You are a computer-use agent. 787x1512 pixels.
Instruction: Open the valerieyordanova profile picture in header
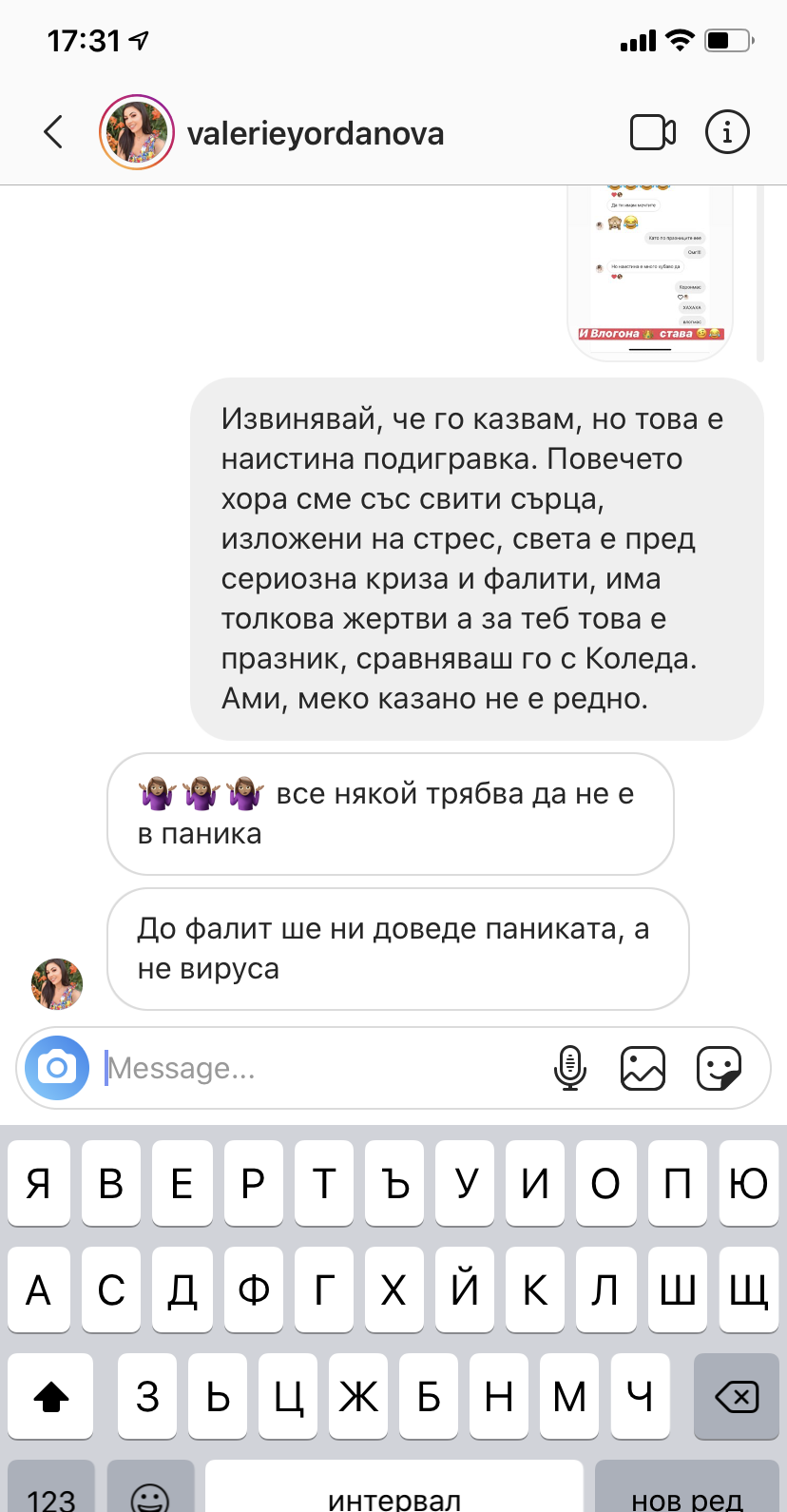click(x=137, y=132)
